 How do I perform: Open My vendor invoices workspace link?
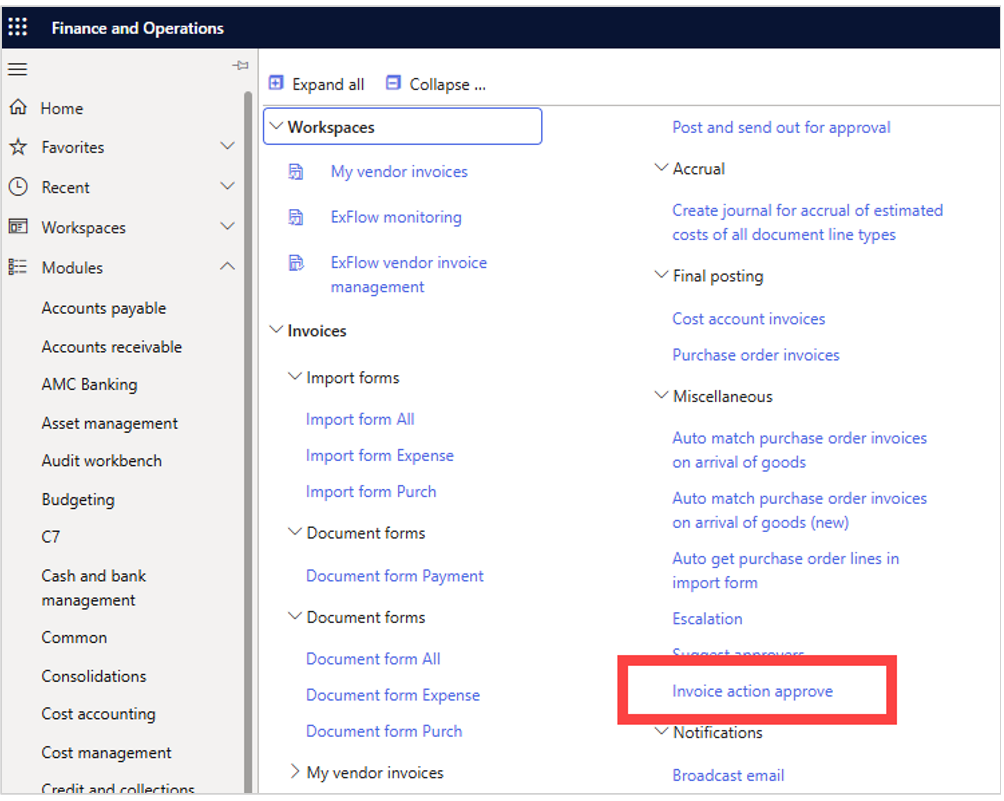coord(399,172)
